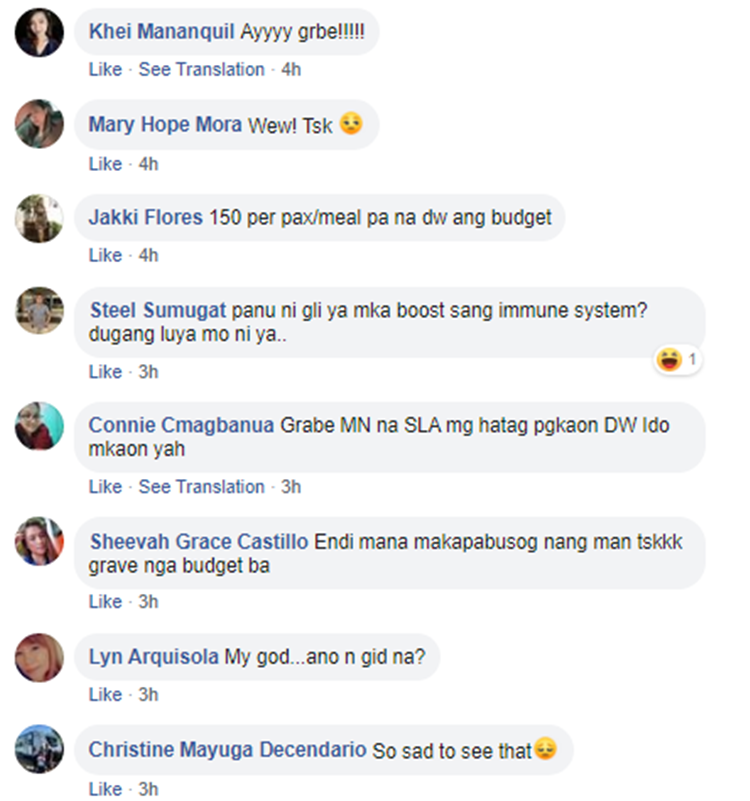Open Christine Mayuga Decendario's avatar

click(39, 749)
